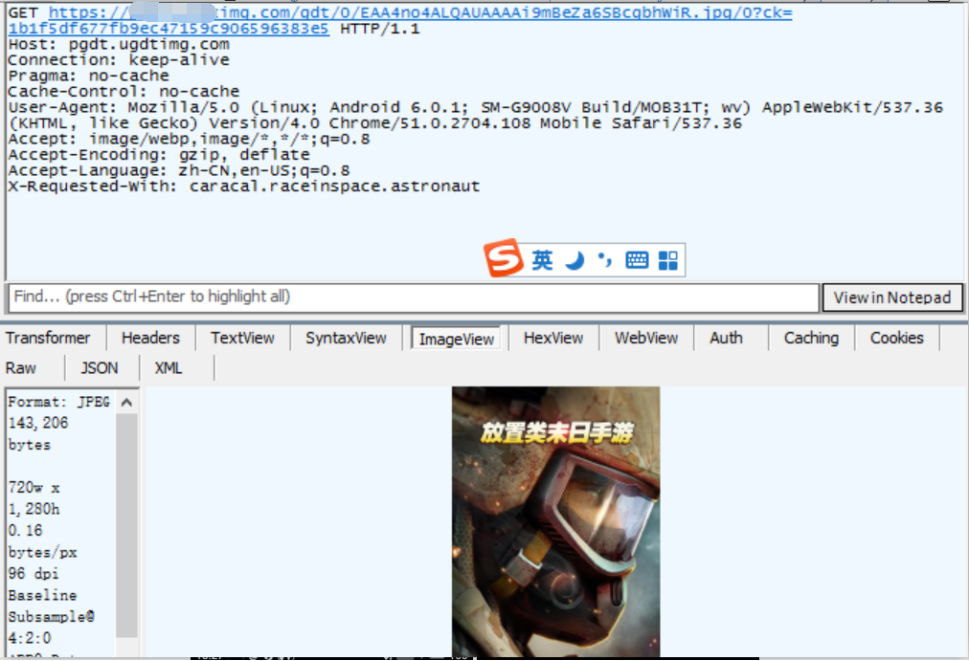
Task: Click the 'Format: JPEG' info text
Action: 59,402
